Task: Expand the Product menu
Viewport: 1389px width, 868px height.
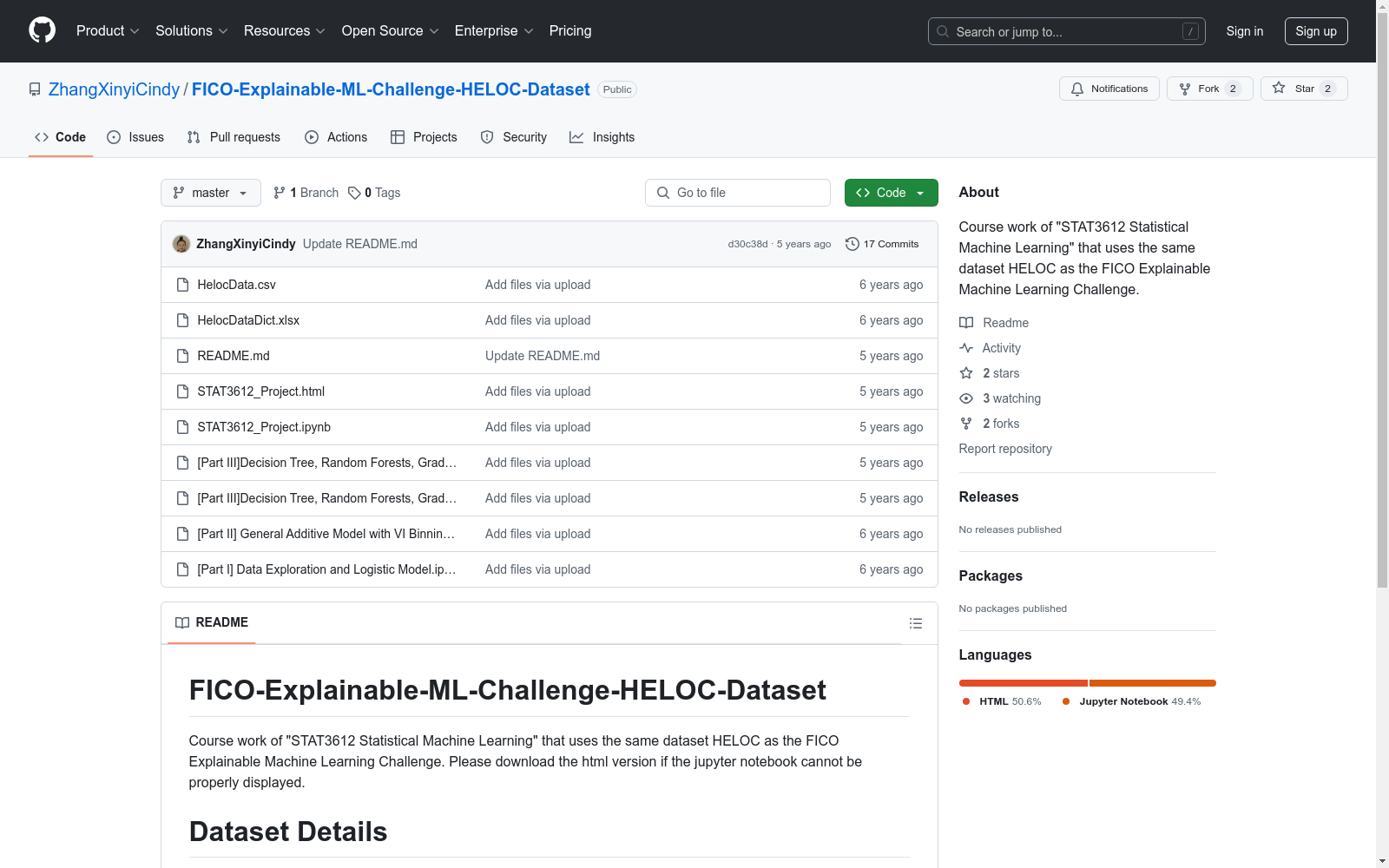Action: point(108,30)
